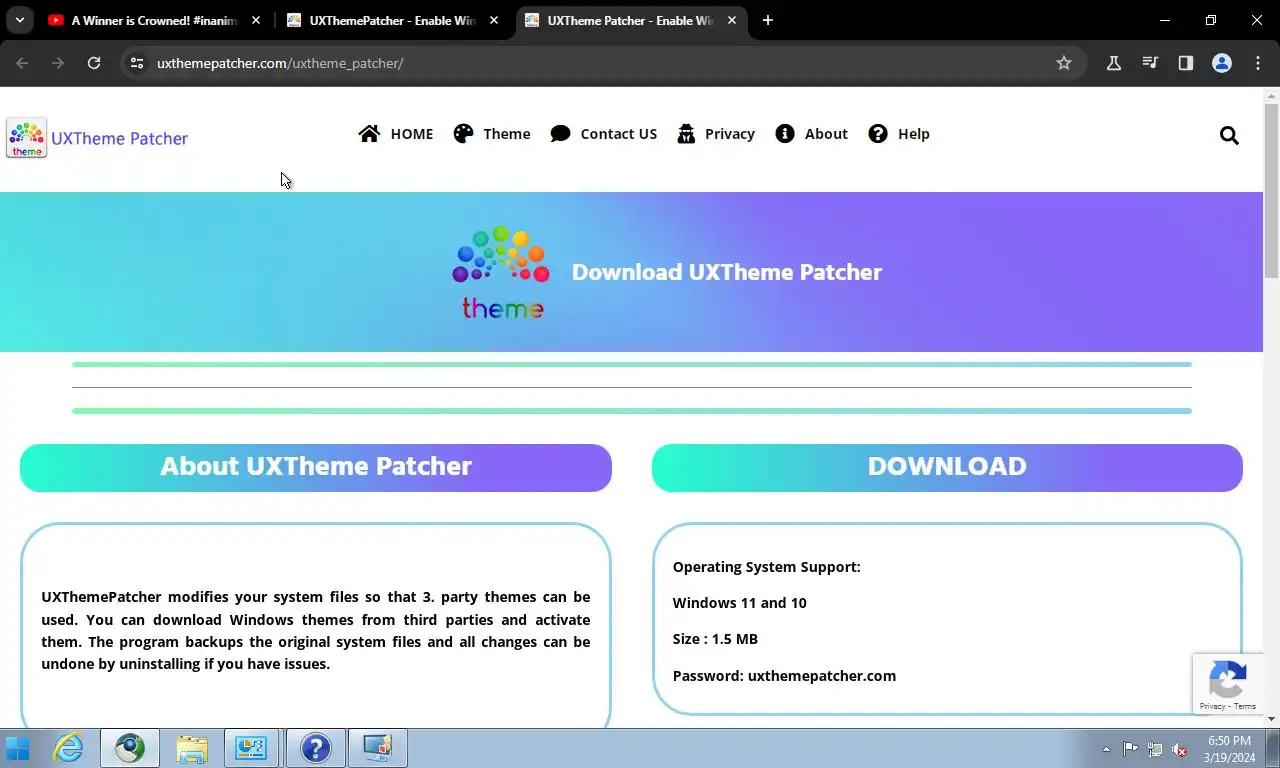This screenshot has width=1280, height=768.
Task: Click the network tray icon
Action: click(x=1155, y=749)
